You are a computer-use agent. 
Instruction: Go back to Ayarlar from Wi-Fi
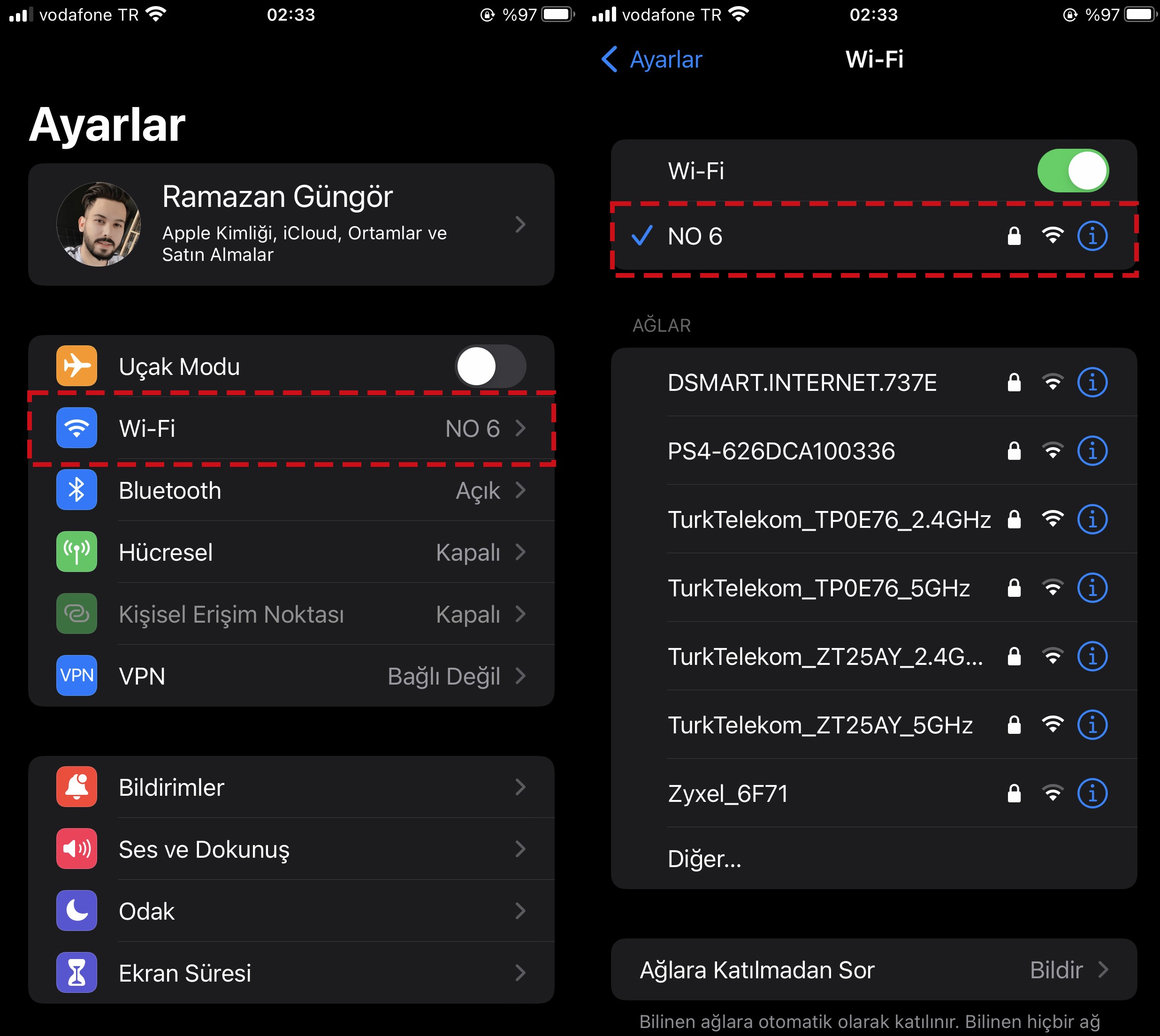[x=652, y=59]
